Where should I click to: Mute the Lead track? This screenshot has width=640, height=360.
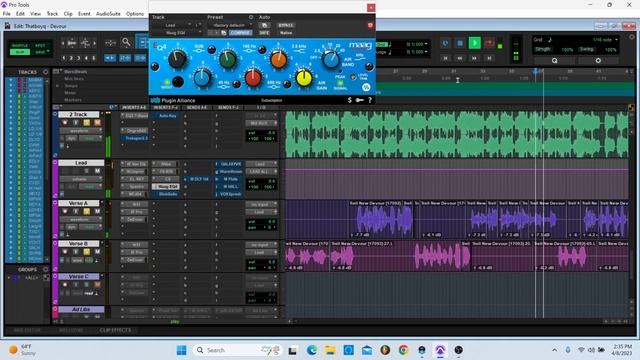(x=97, y=171)
